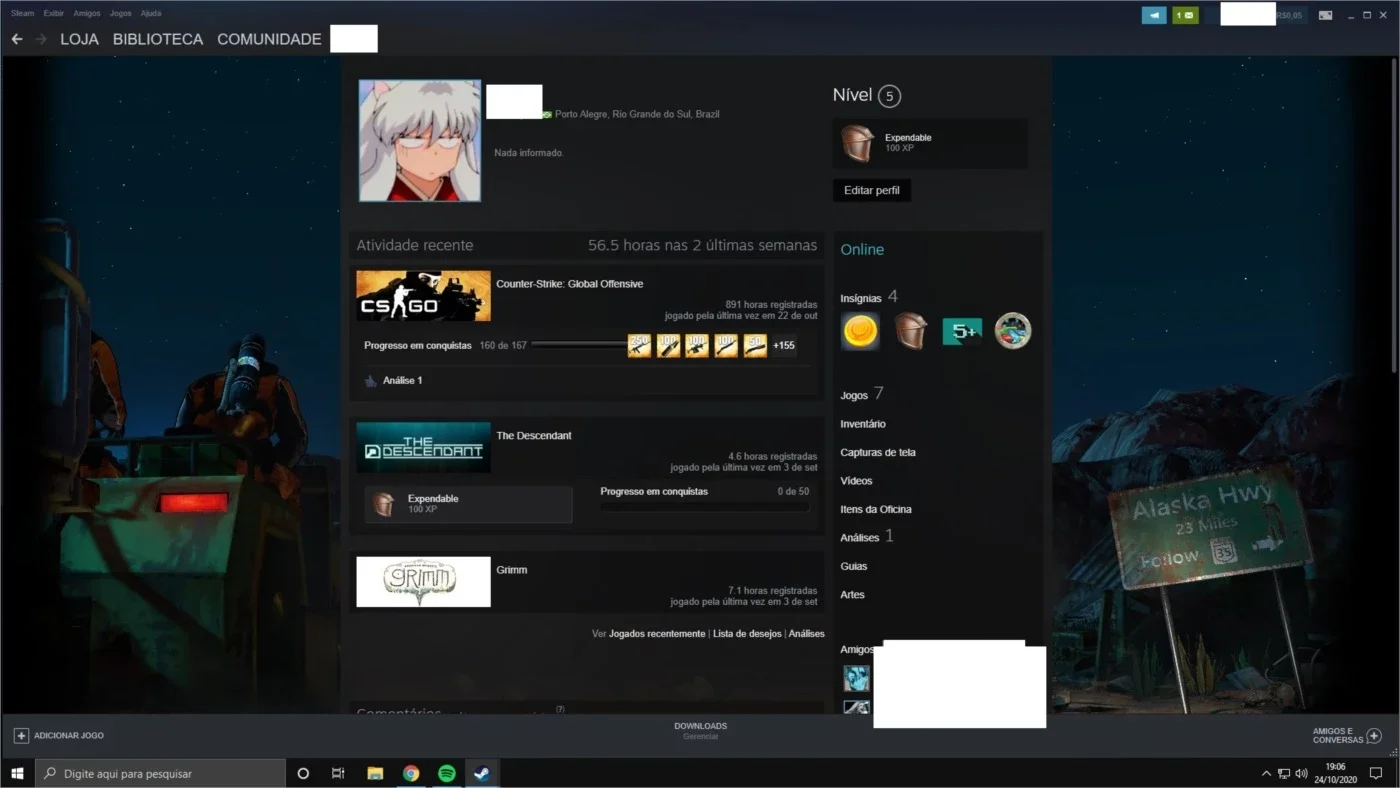This screenshot has height=788, width=1400.
Task: Click the round colorful badge under Insígnias
Action: click(1012, 331)
